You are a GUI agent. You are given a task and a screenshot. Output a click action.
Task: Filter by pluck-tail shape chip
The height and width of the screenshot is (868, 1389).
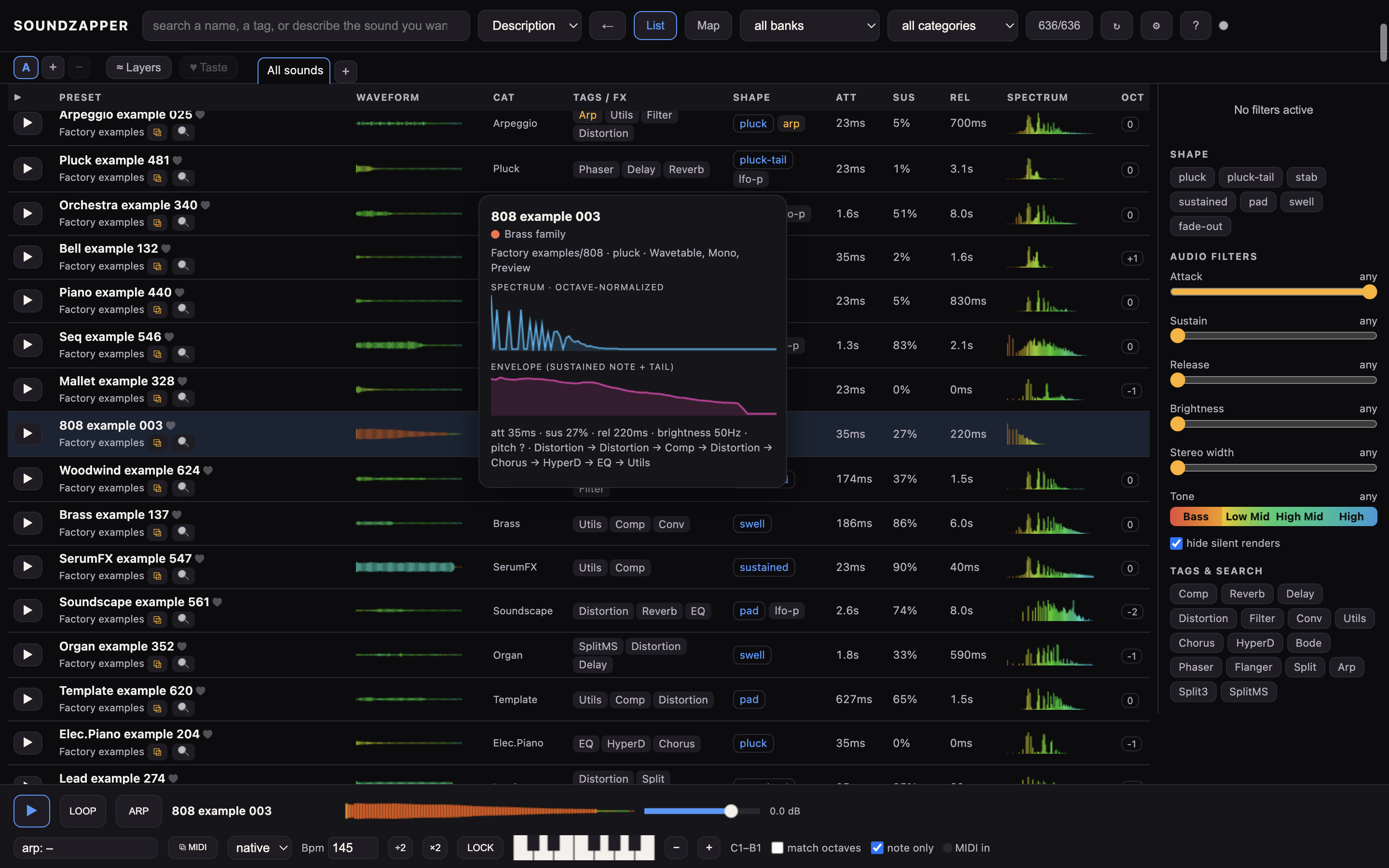click(1250, 177)
